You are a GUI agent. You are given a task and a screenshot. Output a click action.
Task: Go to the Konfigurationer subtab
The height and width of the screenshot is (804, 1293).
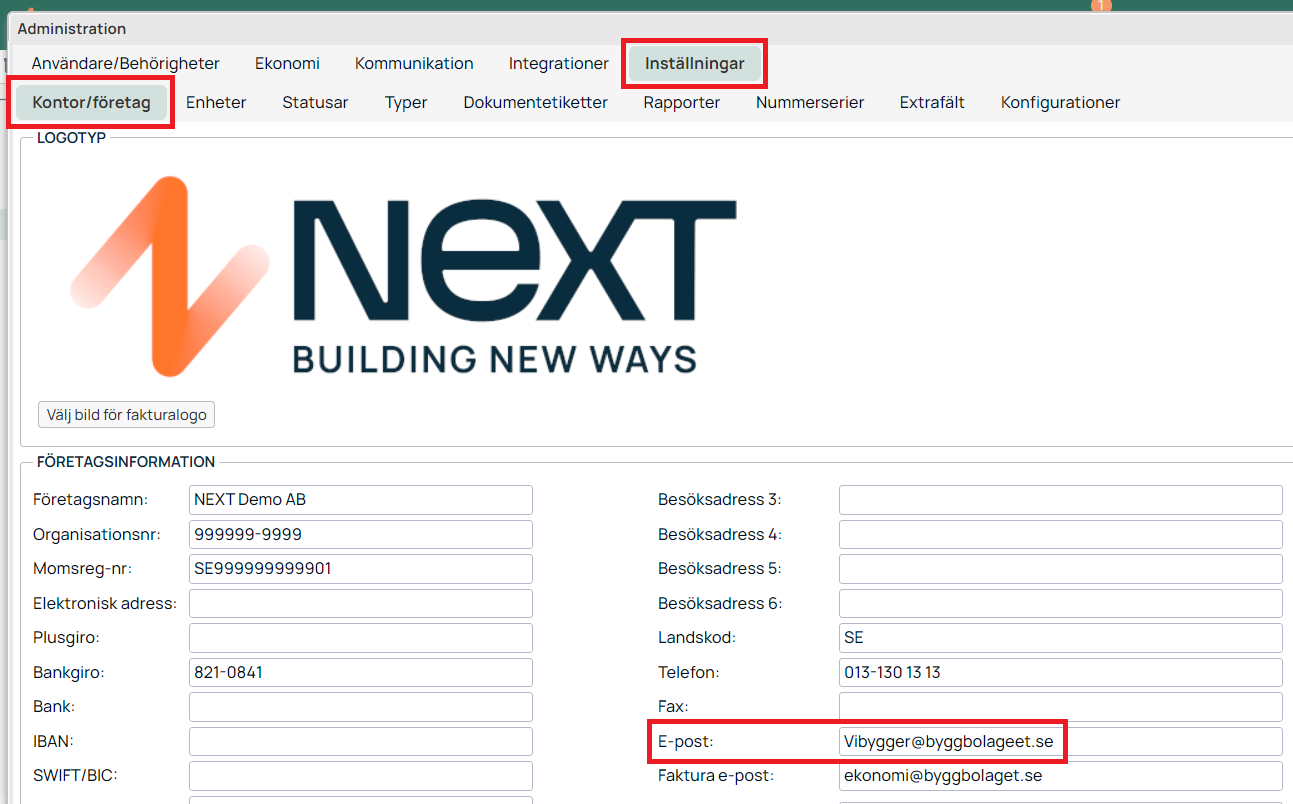1060,102
